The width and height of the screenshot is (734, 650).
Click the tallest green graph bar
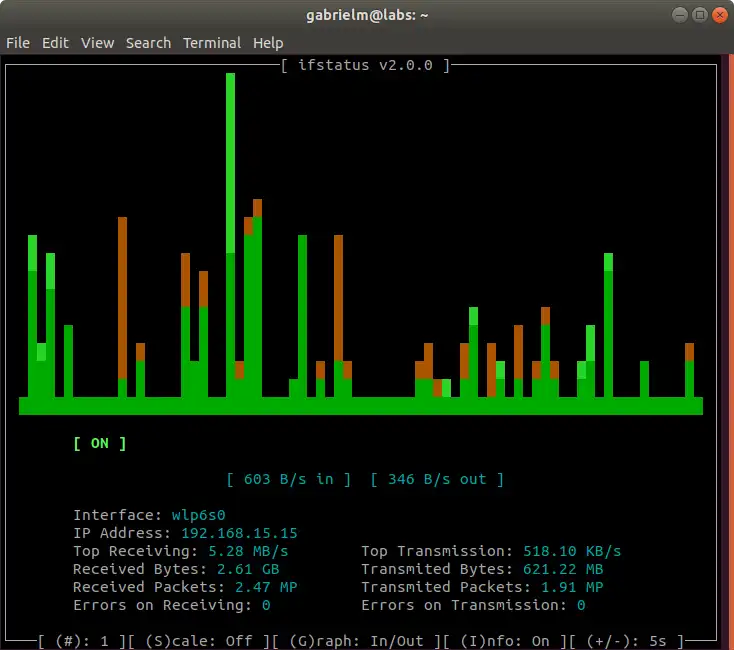coord(230,235)
